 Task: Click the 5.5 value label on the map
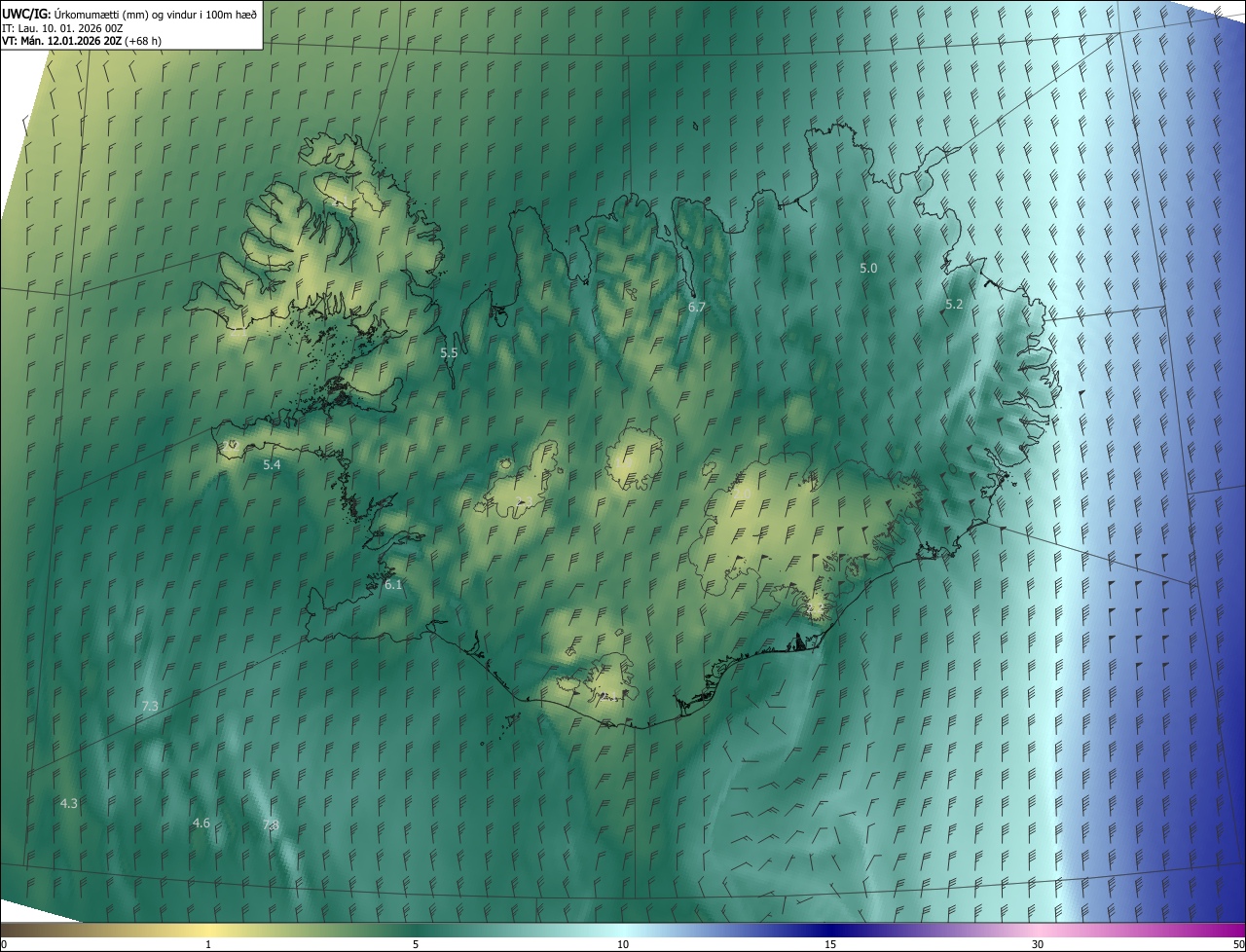click(449, 353)
